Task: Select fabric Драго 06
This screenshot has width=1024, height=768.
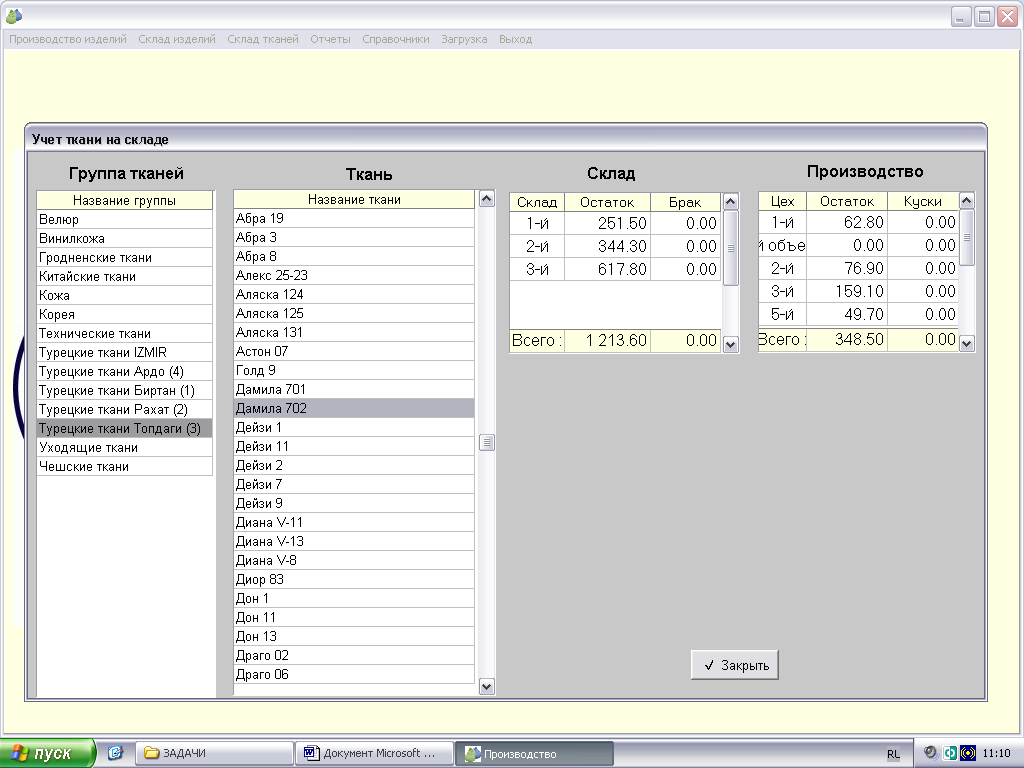Action: [354, 674]
